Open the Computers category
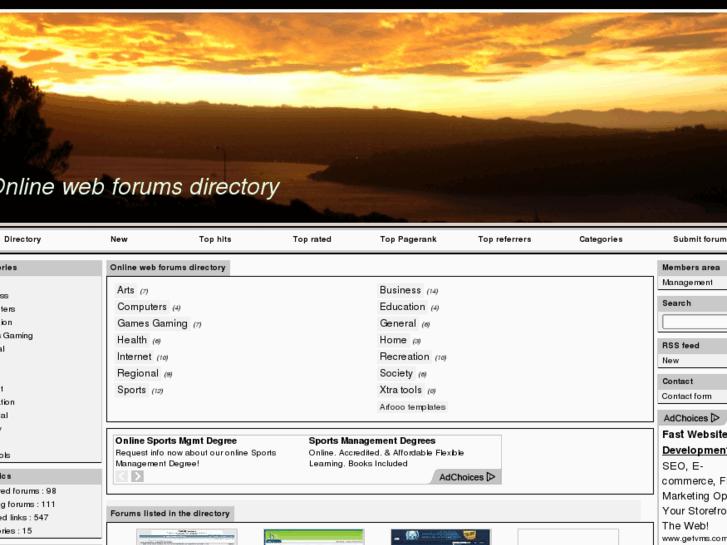Screen dimensions: 727x545 click(x=142, y=307)
